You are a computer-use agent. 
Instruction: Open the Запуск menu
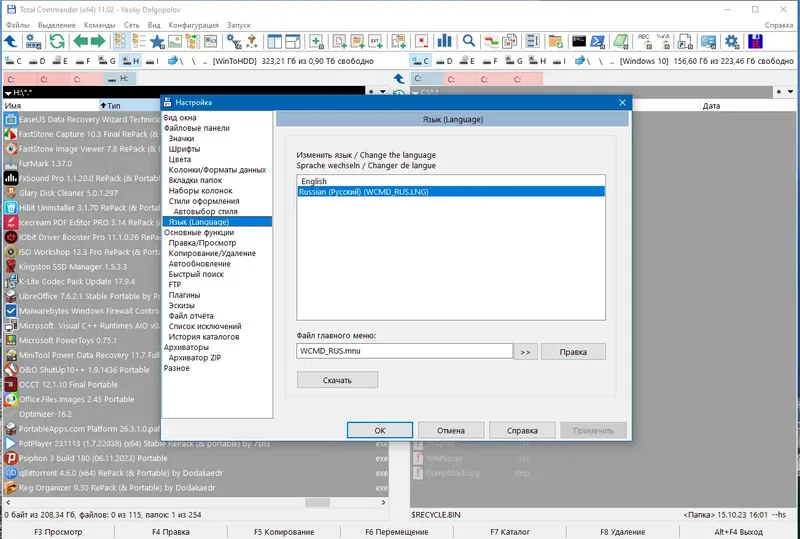[x=239, y=25]
